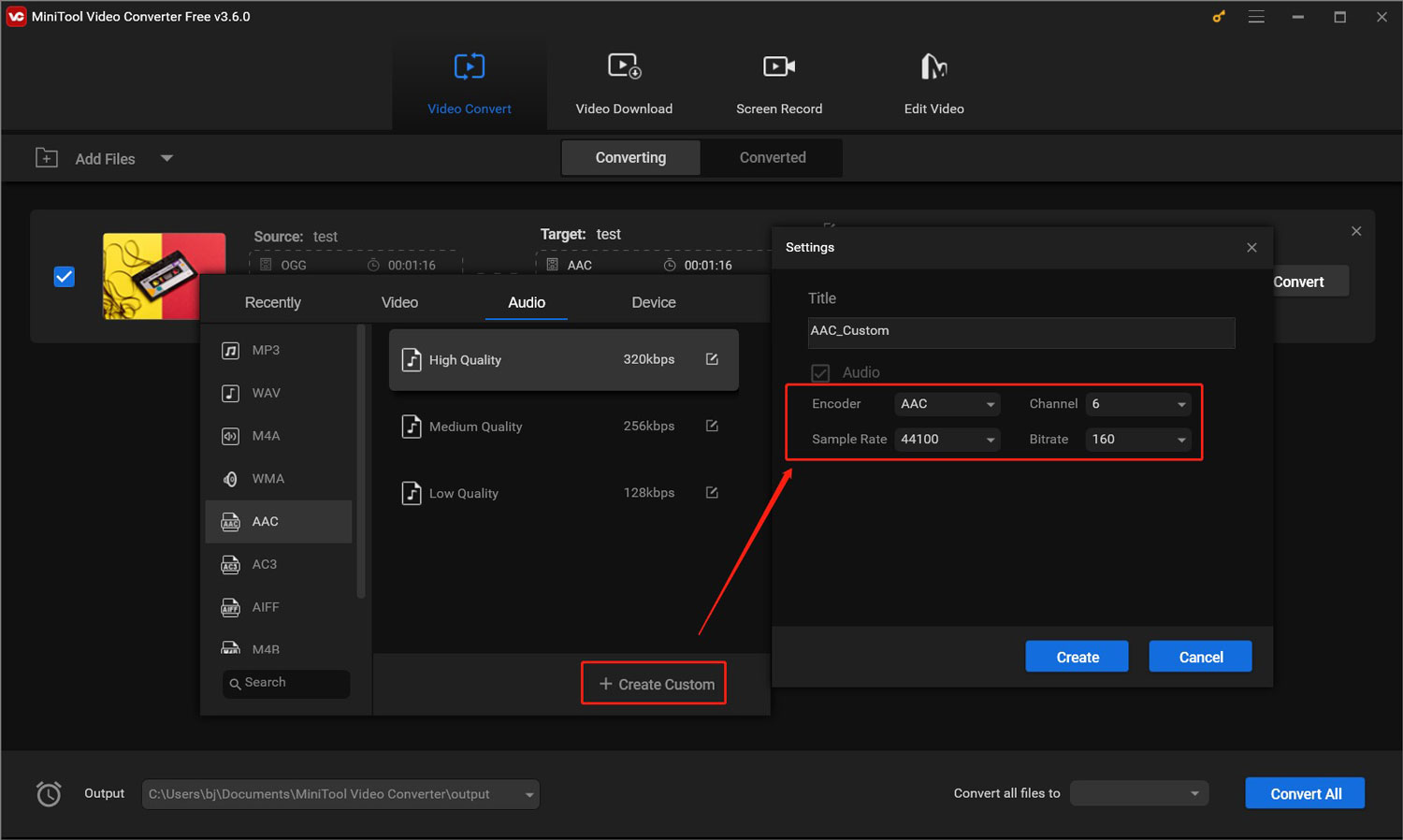Viewport: 1403px width, 840px height.
Task: Click the Convert button for test file
Action: [x=1309, y=282]
